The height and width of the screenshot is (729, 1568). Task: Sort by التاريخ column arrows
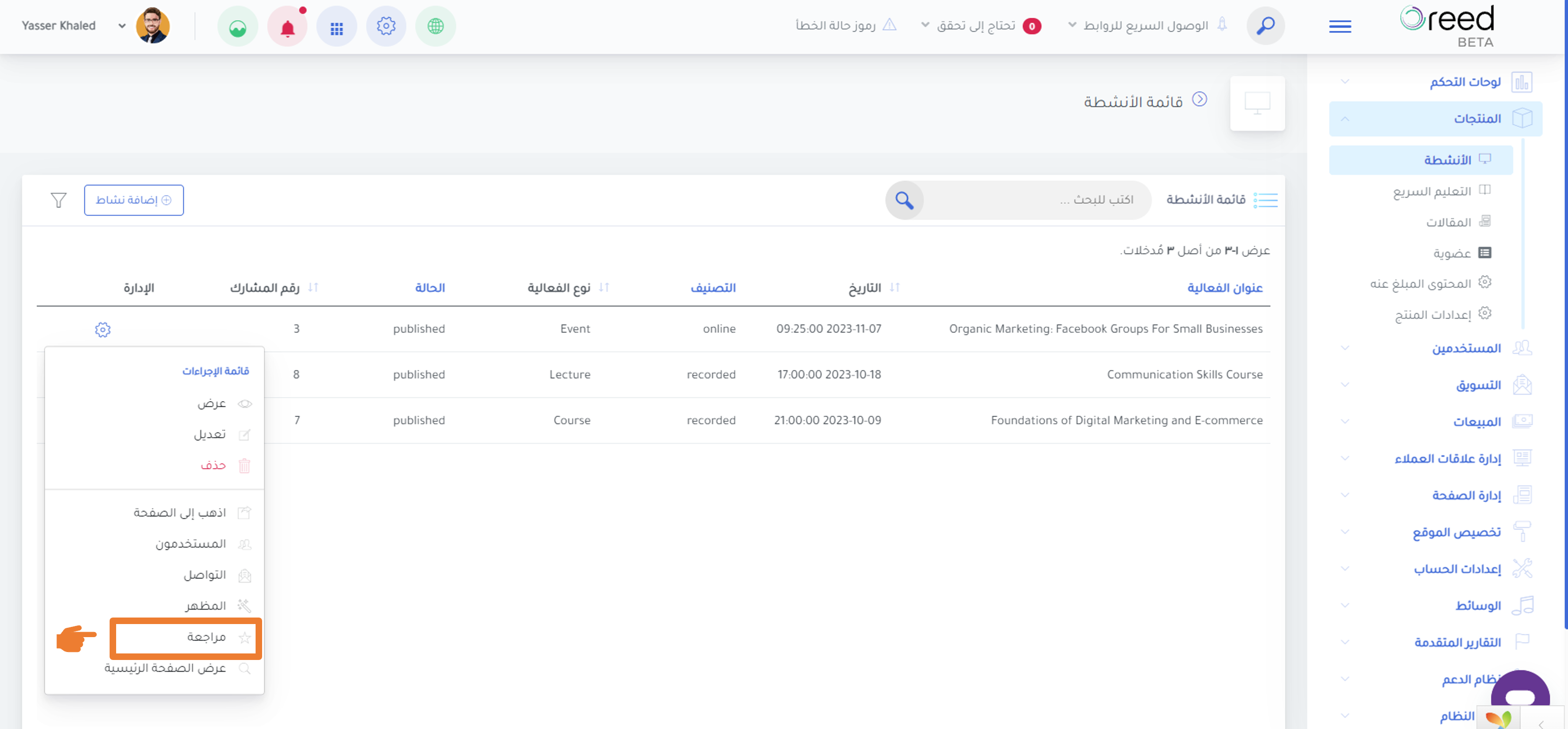pos(894,287)
